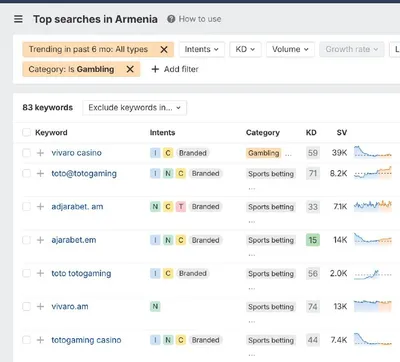Click the plus icon beside totogaming casino

[40, 340]
